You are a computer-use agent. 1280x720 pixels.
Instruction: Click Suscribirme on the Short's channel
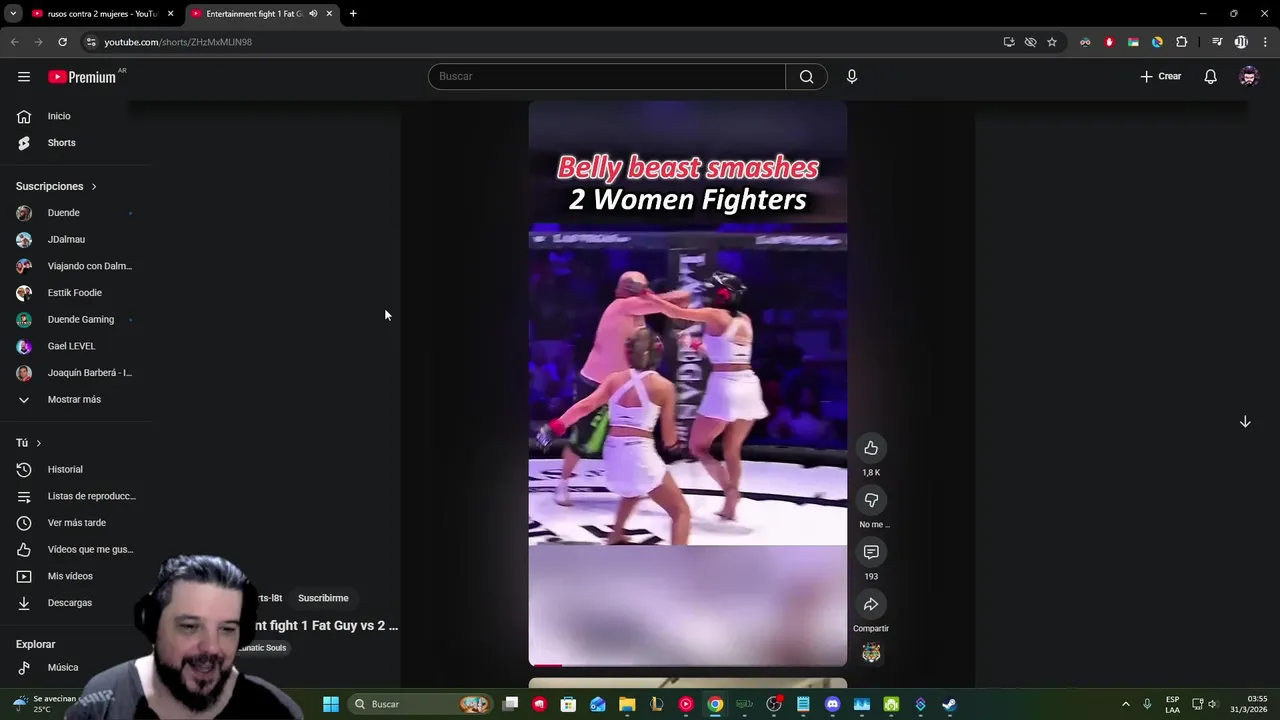pyautogui.click(x=323, y=598)
